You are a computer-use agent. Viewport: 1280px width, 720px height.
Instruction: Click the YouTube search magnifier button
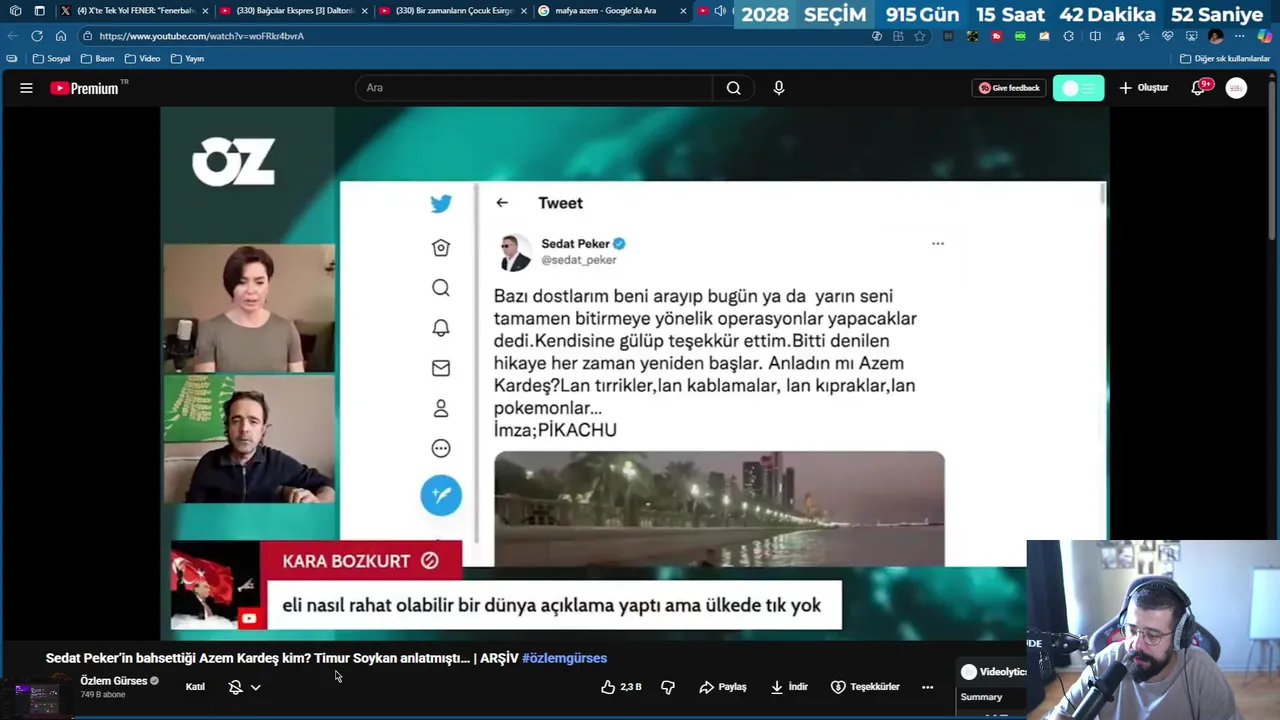[x=733, y=88]
